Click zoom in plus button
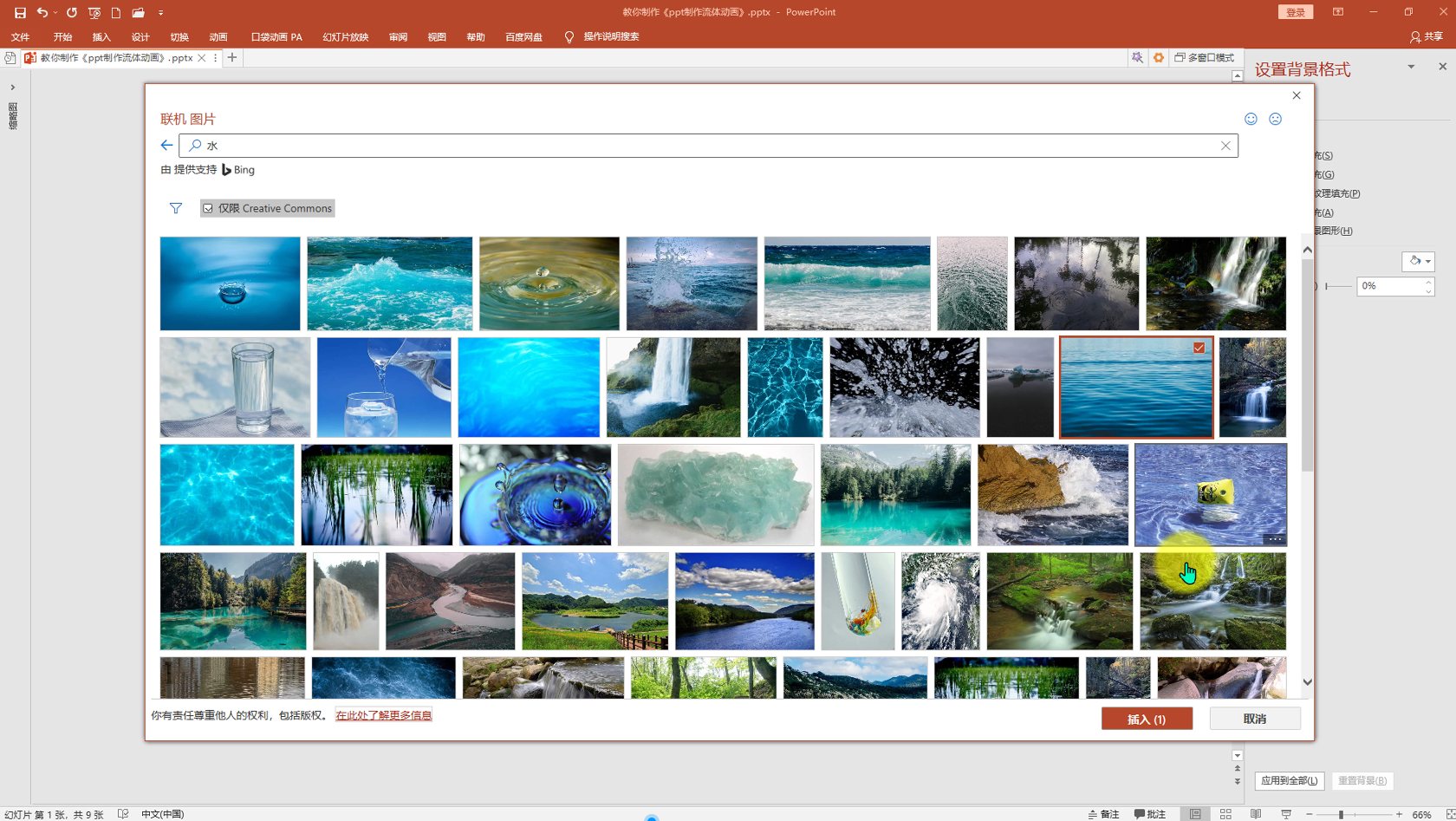The height and width of the screenshot is (821, 1456). [1399, 814]
